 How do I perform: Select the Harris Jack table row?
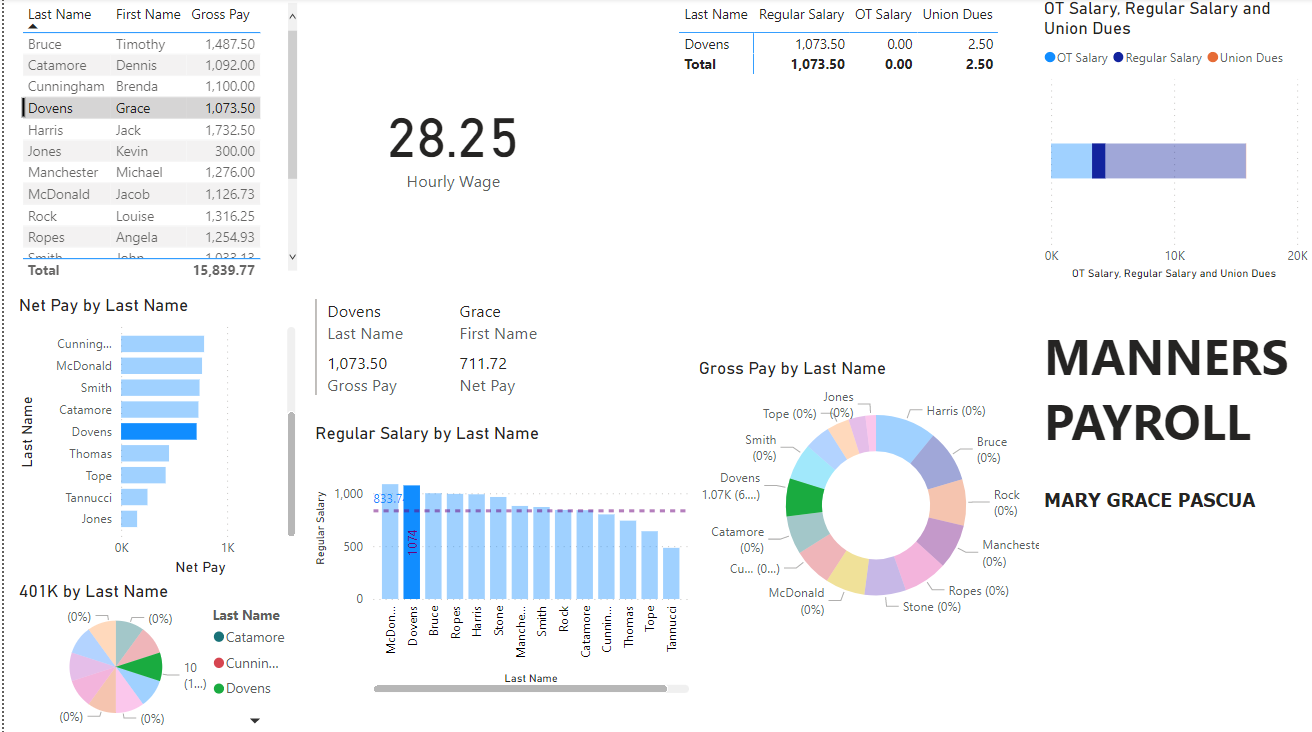coord(141,130)
